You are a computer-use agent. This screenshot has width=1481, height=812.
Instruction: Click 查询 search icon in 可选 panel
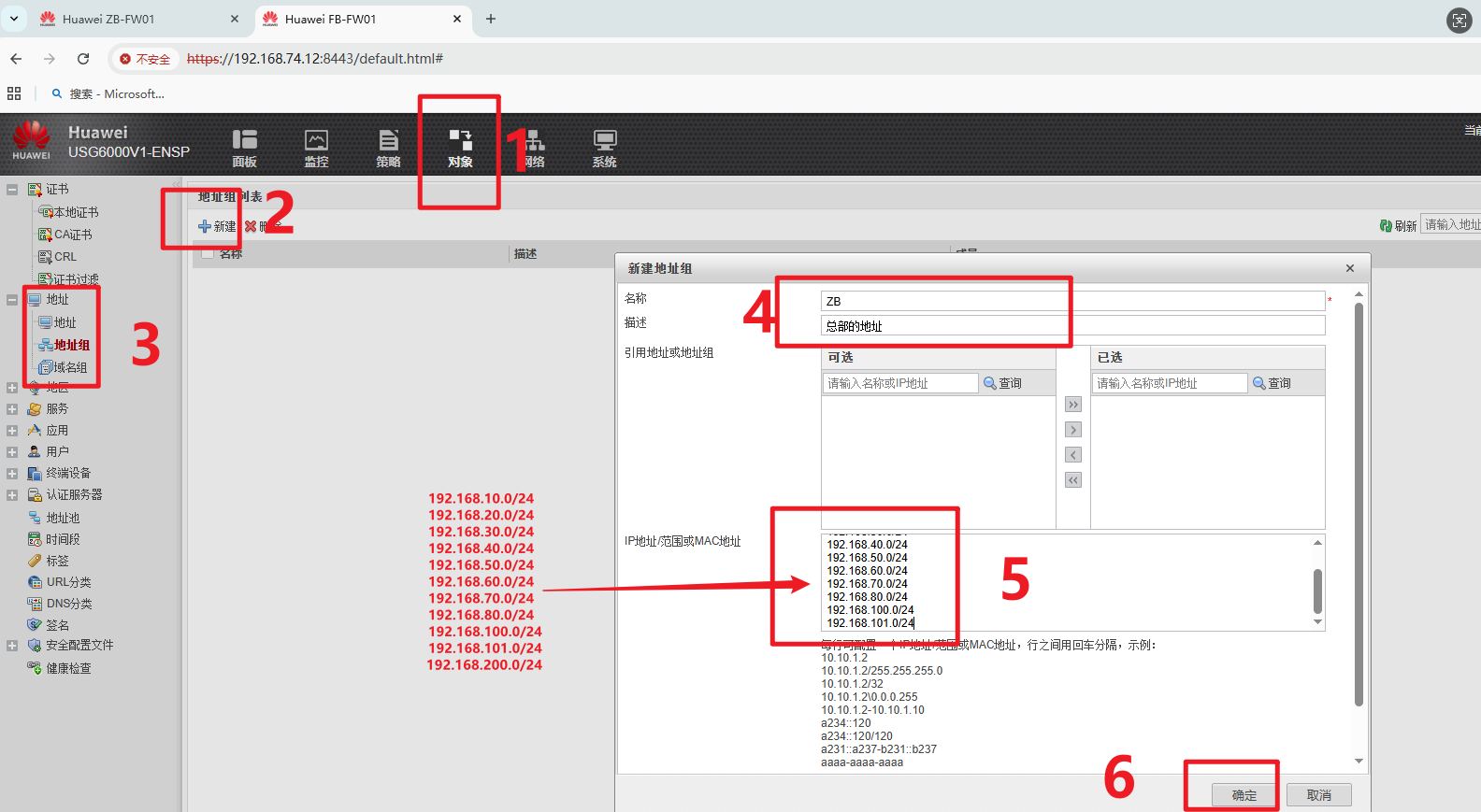tap(990, 383)
